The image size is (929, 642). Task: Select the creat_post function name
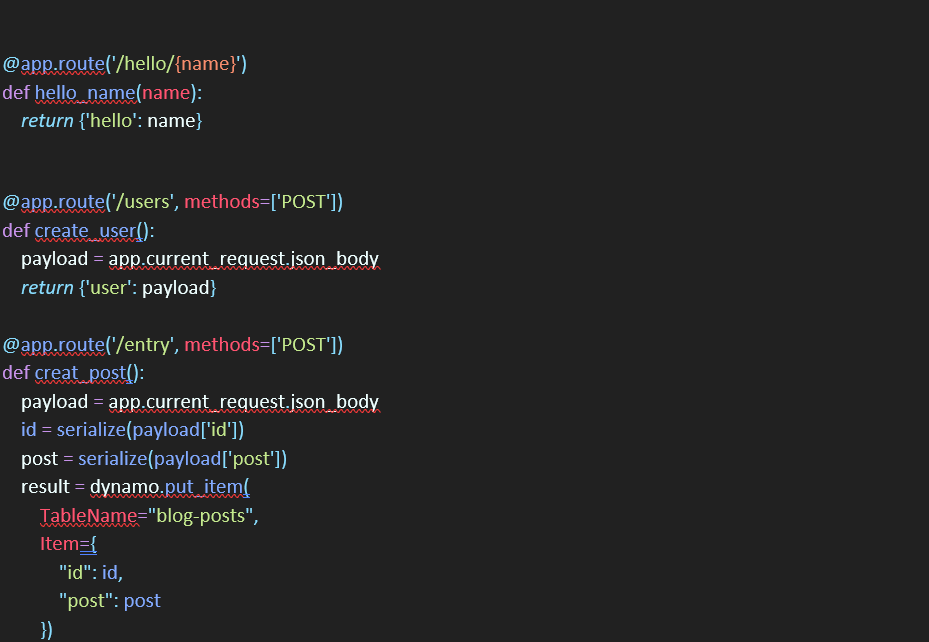[x=80, y=372]
